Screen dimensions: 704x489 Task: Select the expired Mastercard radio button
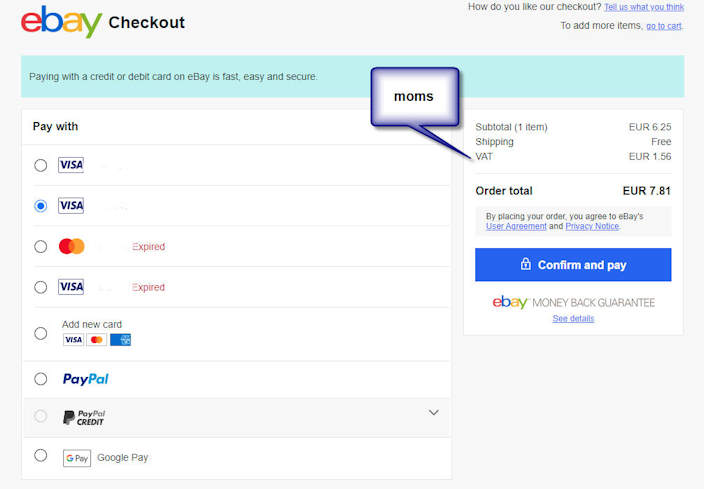[40, 247]
